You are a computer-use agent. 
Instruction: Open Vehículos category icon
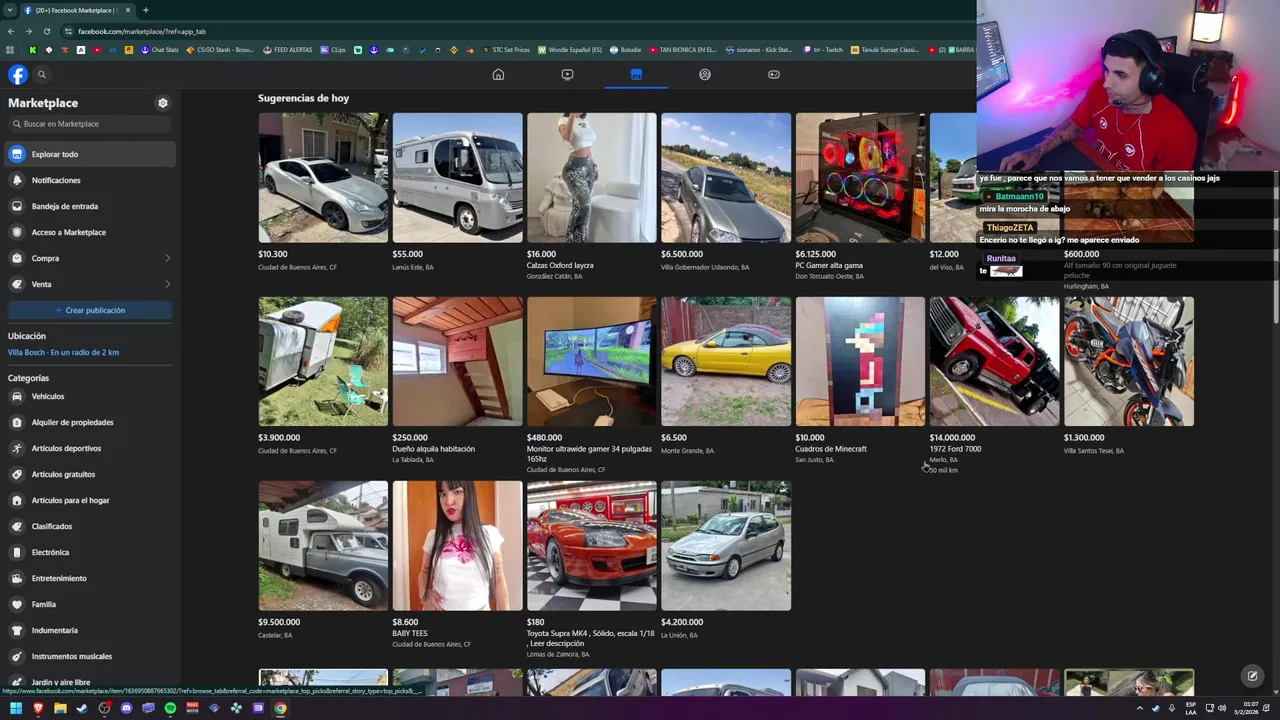(17, 396)
